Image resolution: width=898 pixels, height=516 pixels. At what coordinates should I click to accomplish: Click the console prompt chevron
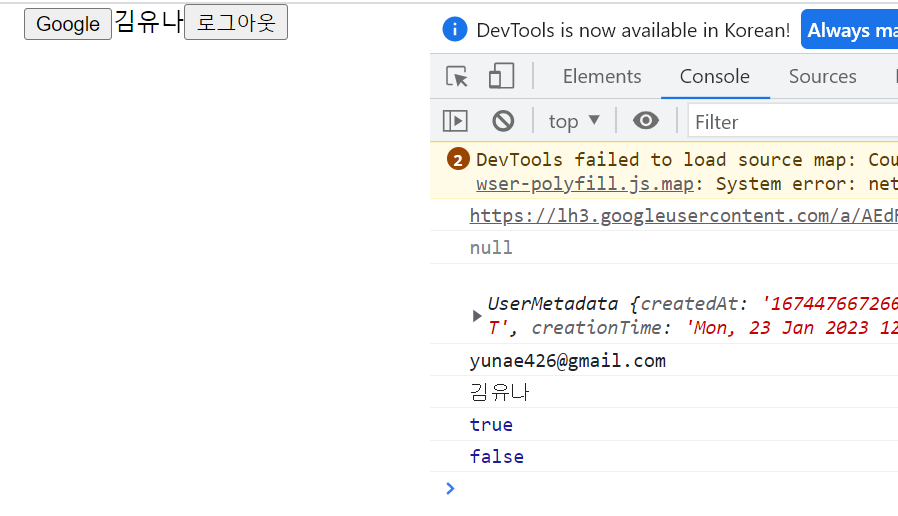click(x=450, y=488)
